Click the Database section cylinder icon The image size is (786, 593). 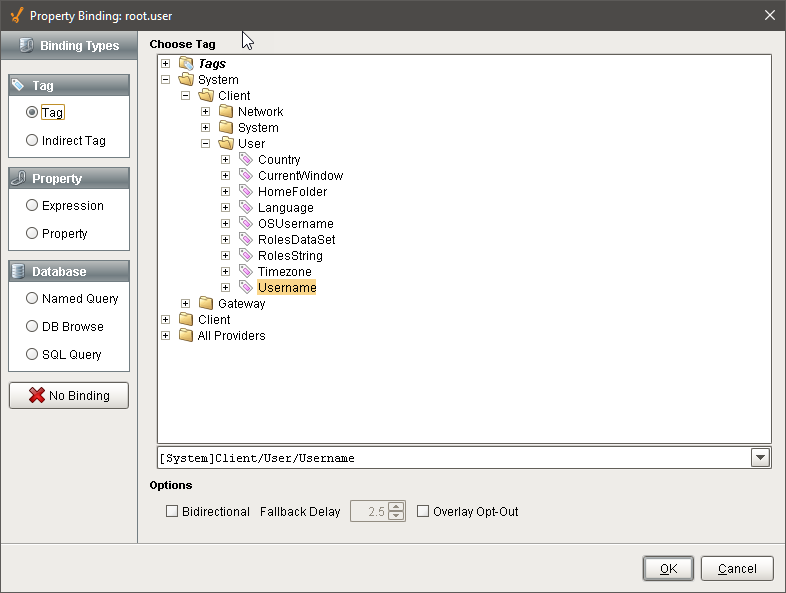point(18,271)
